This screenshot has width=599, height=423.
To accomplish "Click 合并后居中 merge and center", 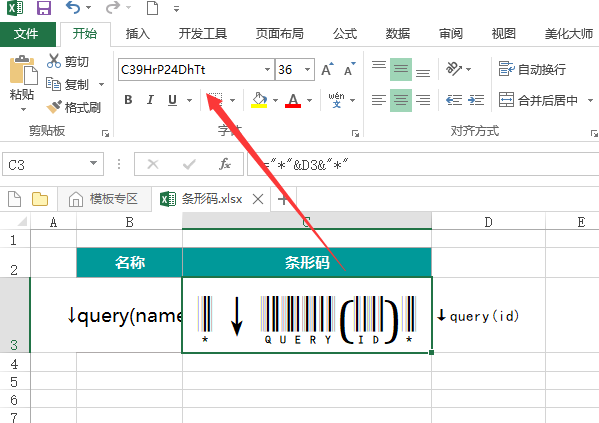I will [x=538, y=100].
